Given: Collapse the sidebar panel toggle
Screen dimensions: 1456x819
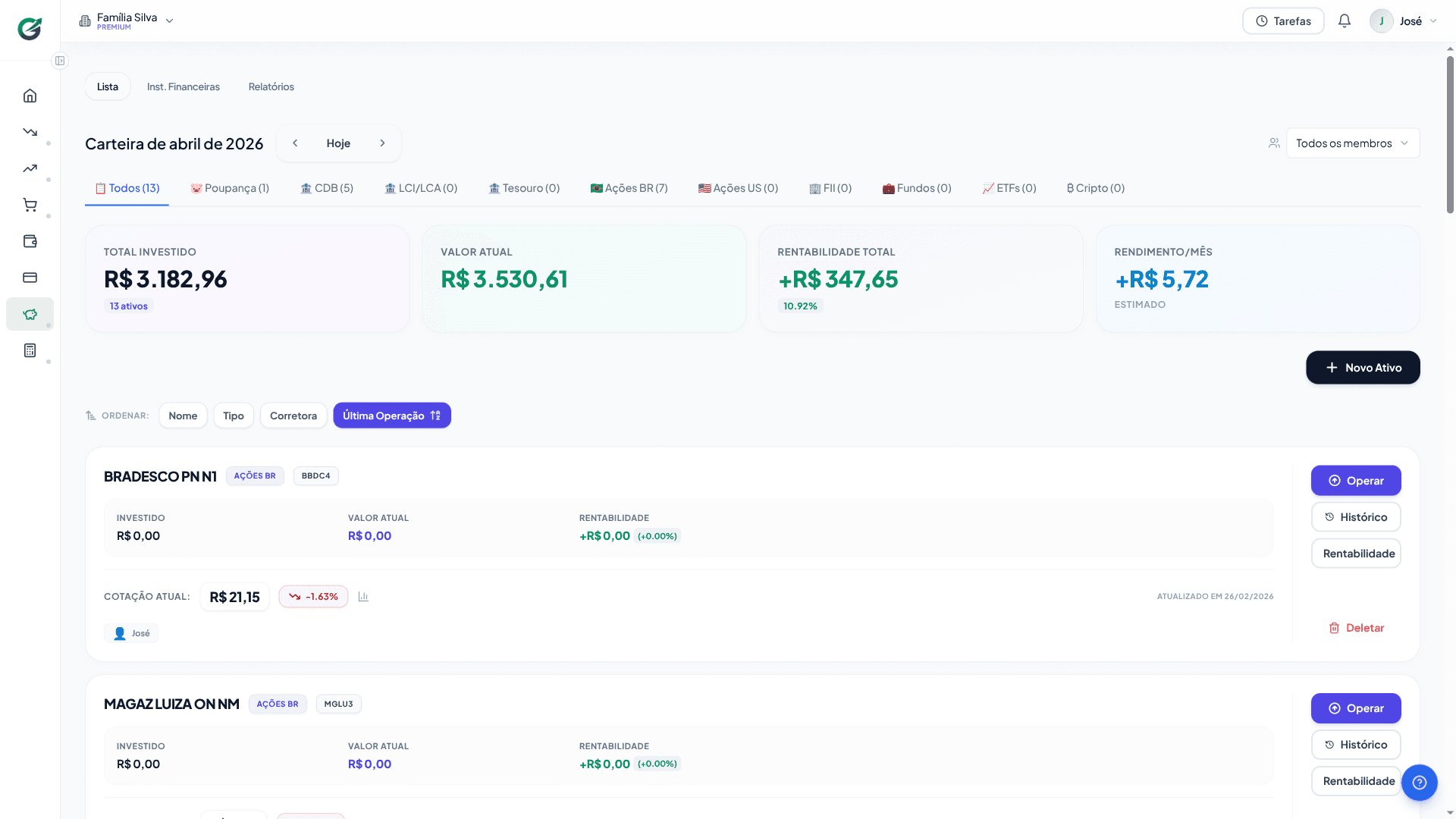Looking at the screenshot, I should click(x=60, y=61).
